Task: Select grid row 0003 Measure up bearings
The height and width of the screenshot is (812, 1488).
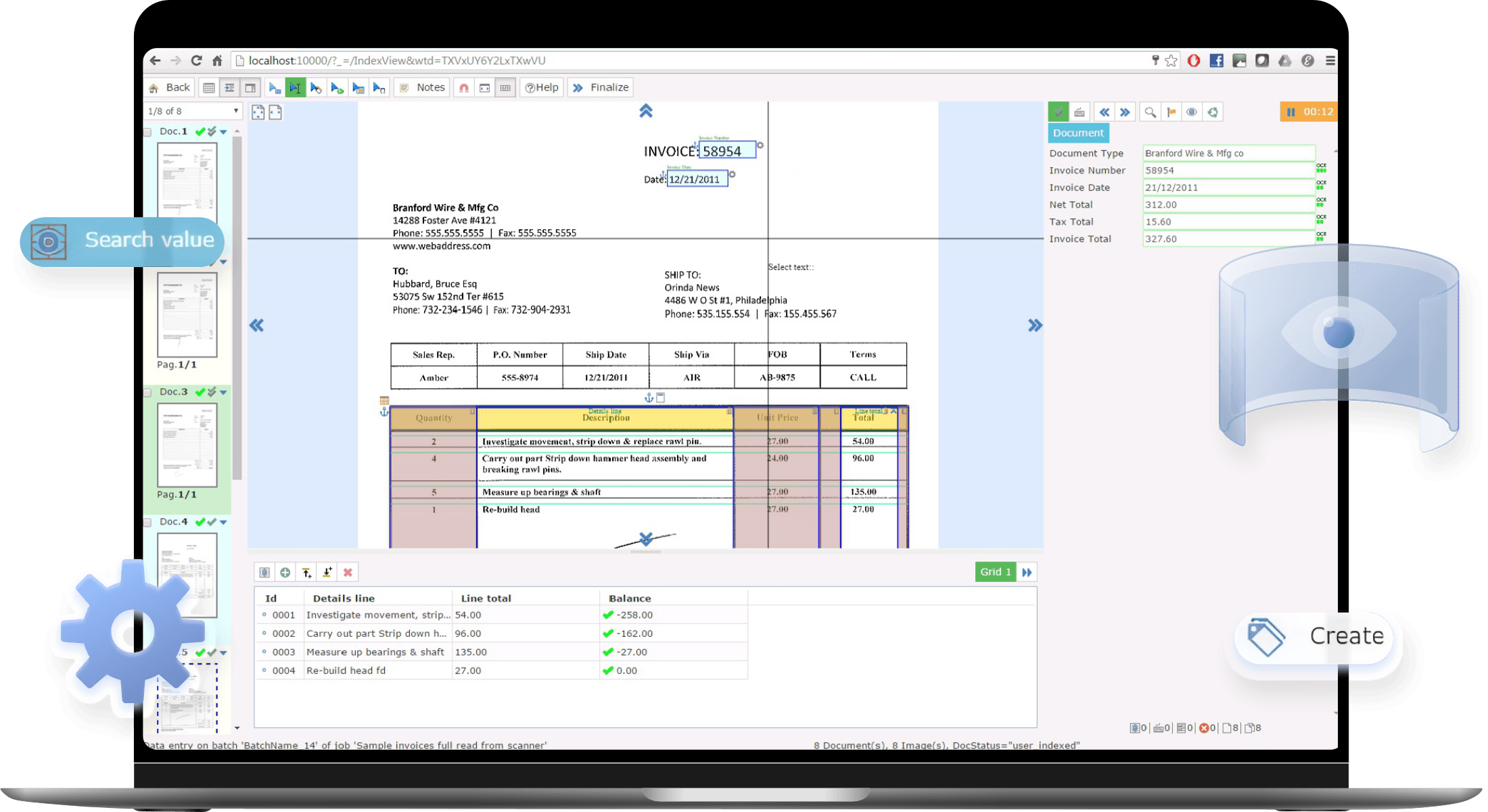Action: coord(503,652)
